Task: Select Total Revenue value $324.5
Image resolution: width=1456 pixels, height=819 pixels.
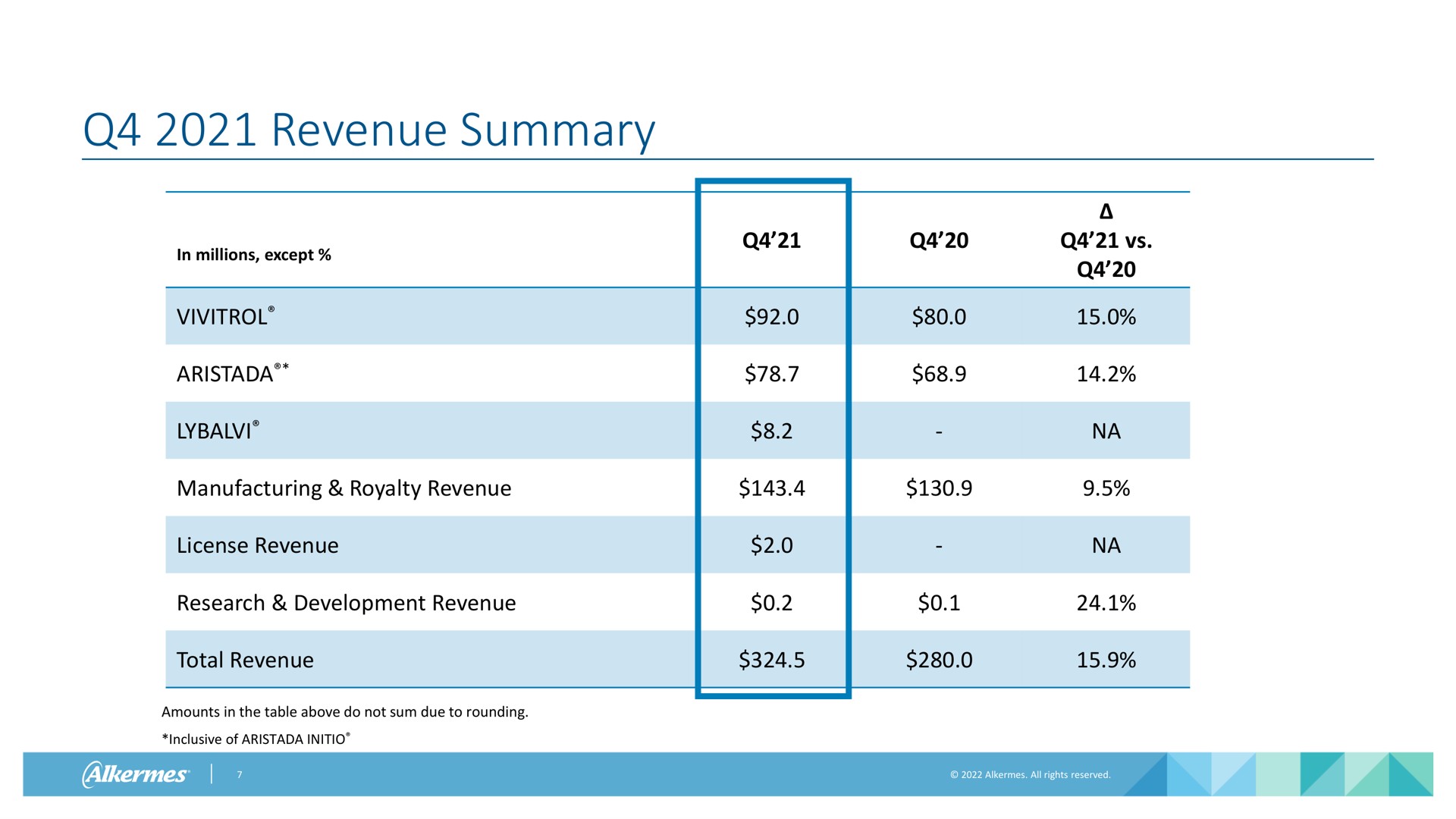Action: click(771, 660)
